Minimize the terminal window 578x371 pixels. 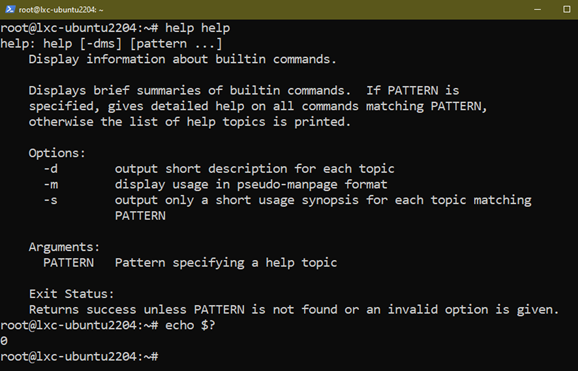537,10
